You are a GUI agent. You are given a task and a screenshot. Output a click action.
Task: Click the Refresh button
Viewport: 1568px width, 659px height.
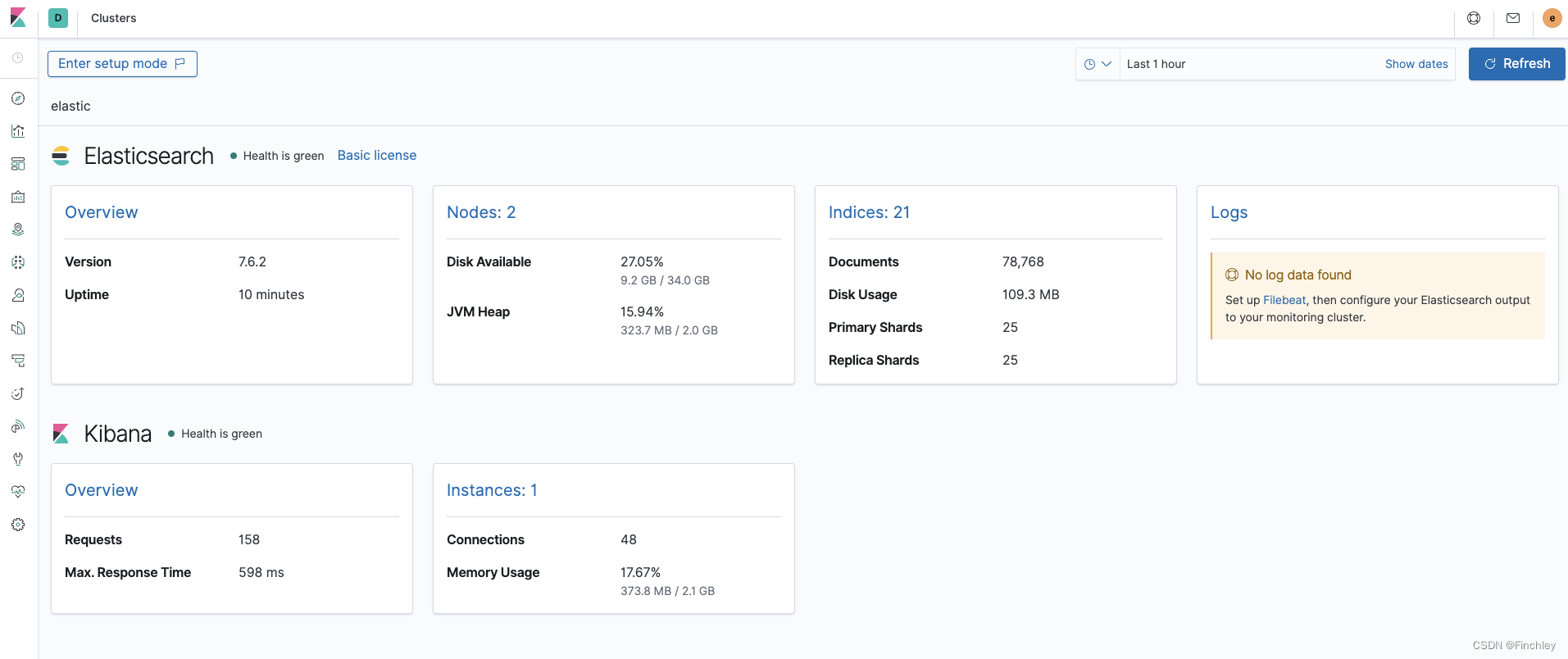[1516, 64]
